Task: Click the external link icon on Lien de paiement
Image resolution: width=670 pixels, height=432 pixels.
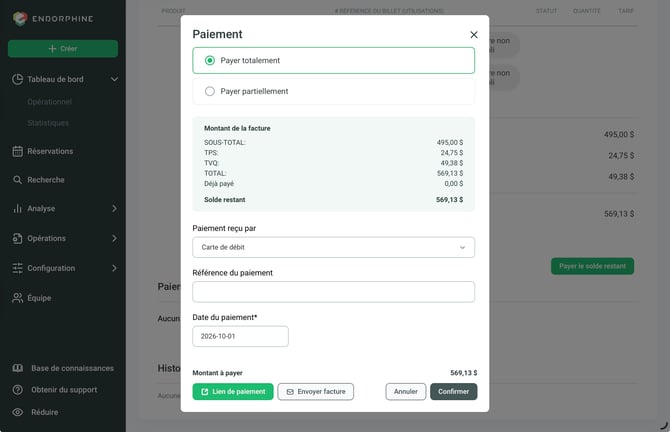Action: 205,392
